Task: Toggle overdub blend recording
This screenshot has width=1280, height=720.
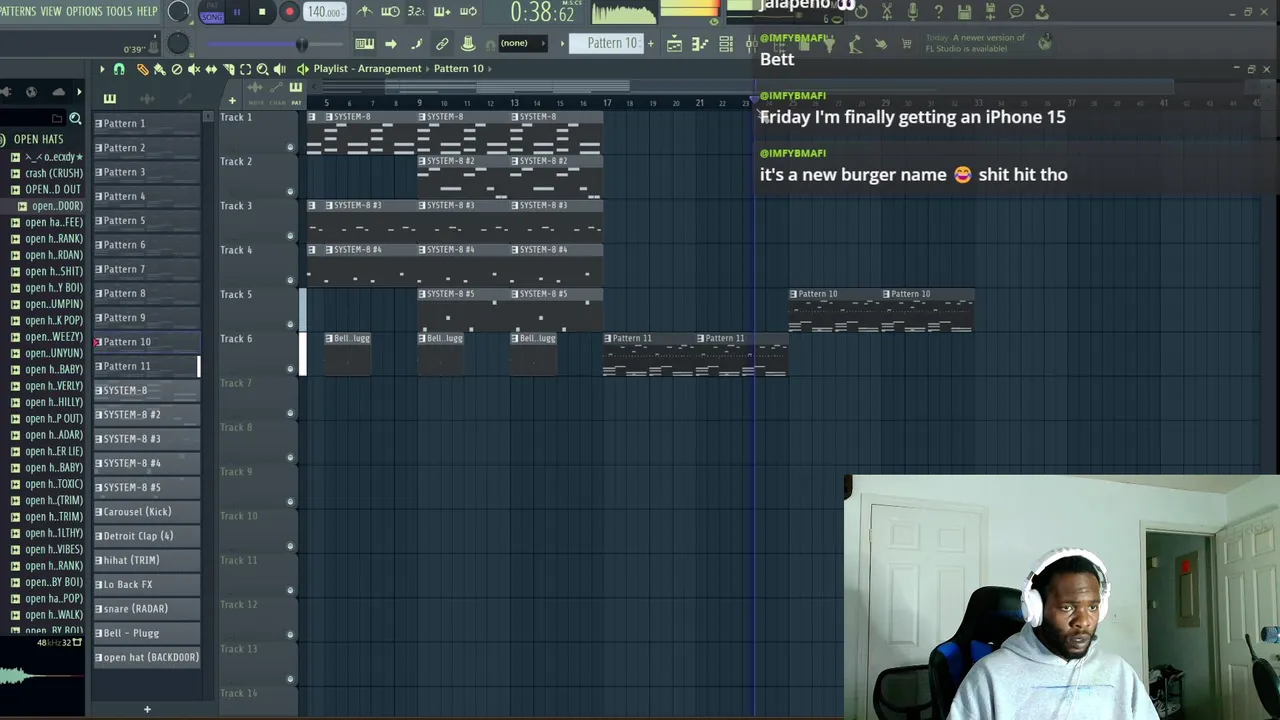Action: [x=442, y=12]
